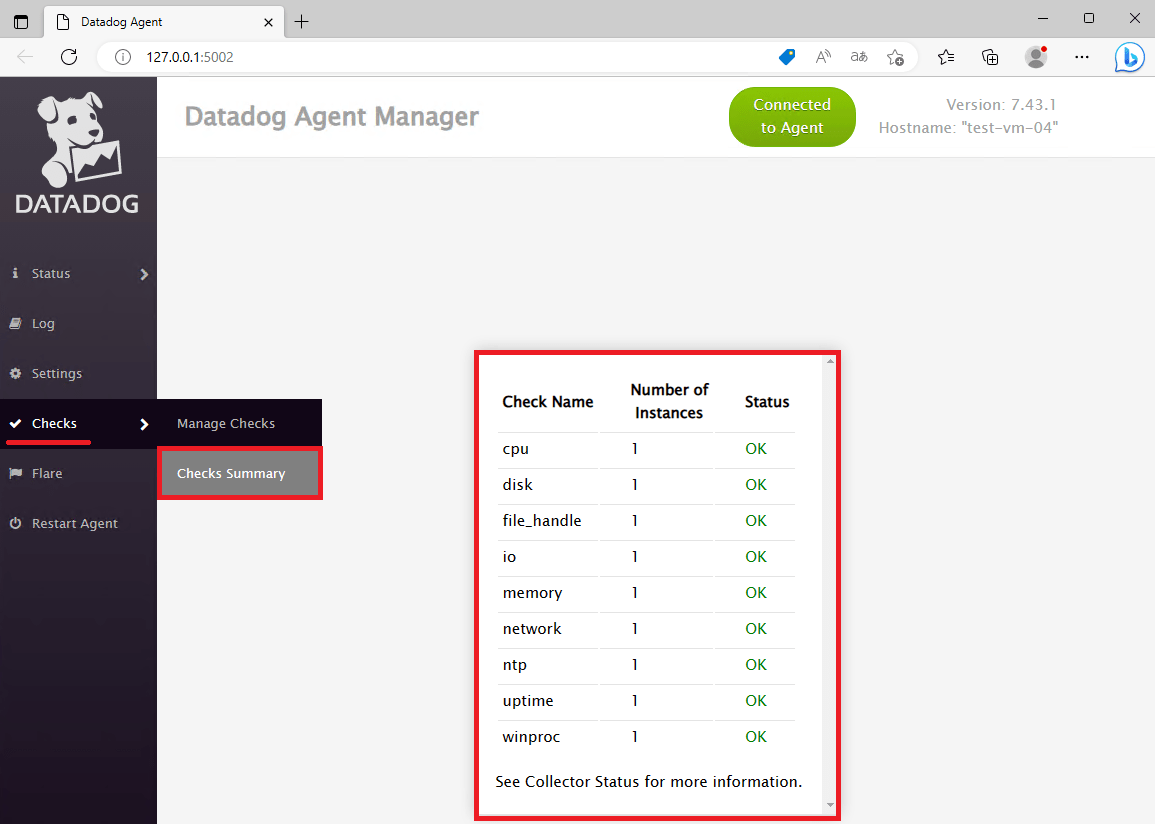
Task: Click the cpu check name
Action: [x=516, y=449]
